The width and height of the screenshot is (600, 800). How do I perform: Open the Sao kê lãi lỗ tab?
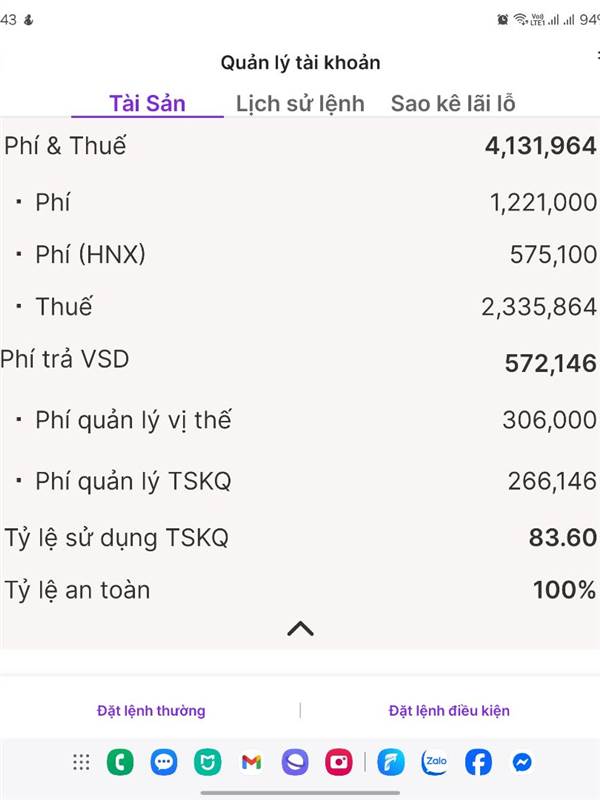coord(453,104)
